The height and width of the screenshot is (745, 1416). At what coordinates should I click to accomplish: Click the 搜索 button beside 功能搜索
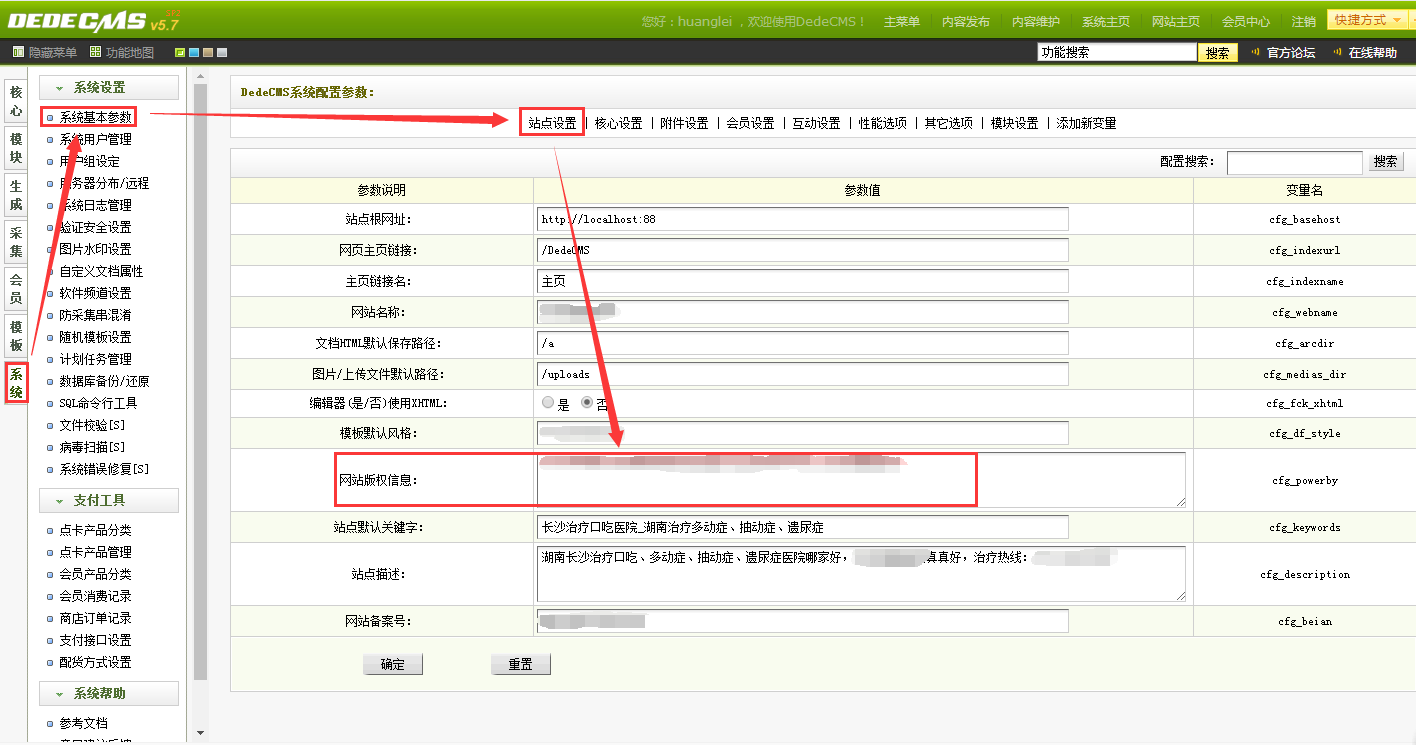pyautogui.click(x=1217, y=53)
